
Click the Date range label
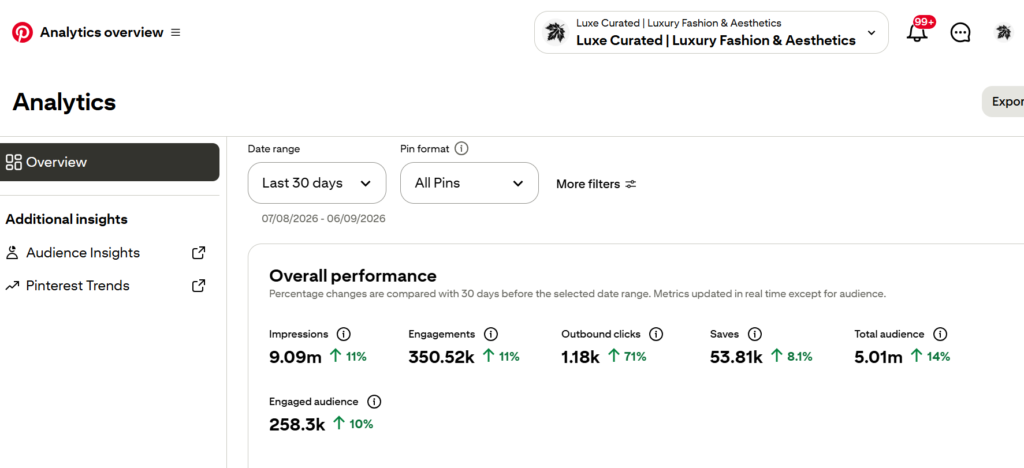pos(274,149)
